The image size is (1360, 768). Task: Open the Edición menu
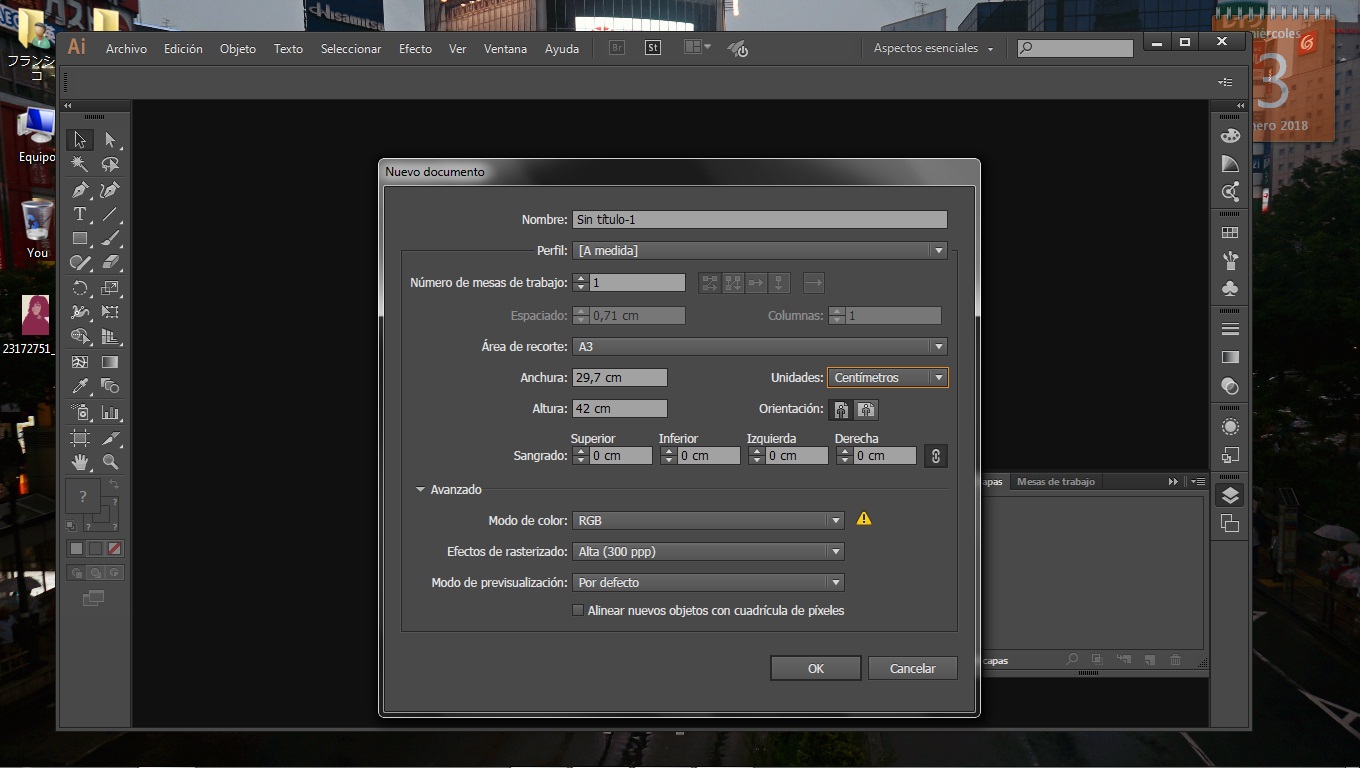(x=183, y=49)
